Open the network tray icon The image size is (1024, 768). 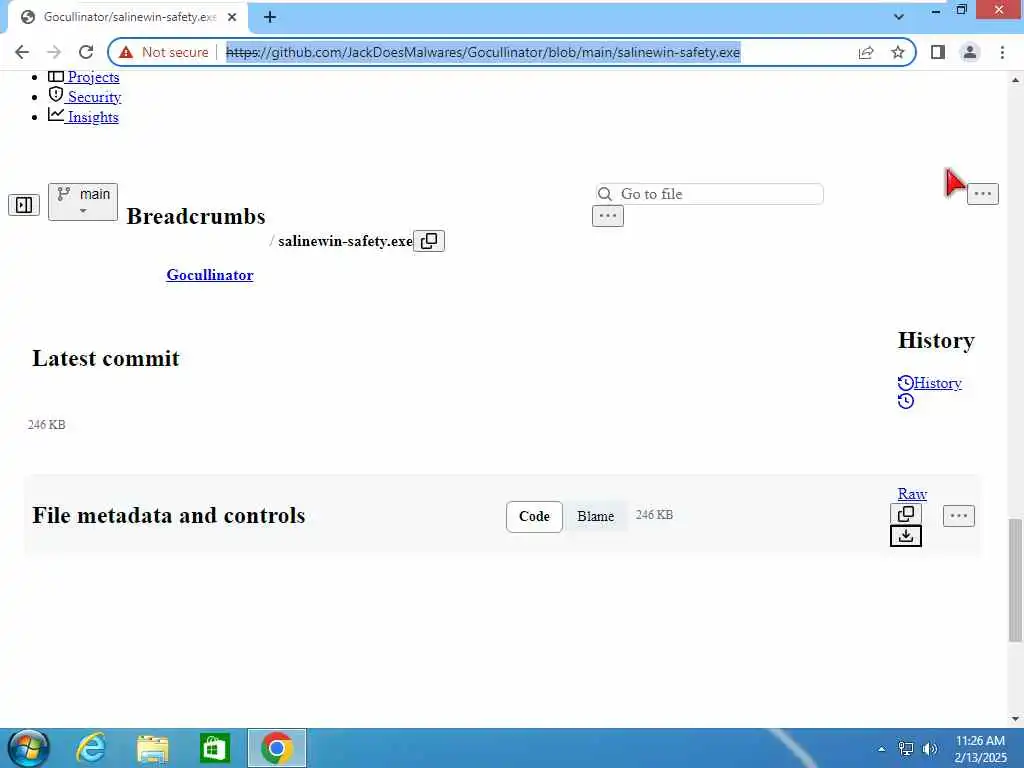[x=906, y=749]
